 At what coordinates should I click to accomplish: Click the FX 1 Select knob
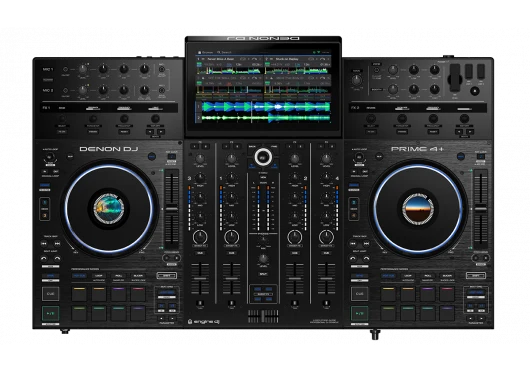pos(62,119)
